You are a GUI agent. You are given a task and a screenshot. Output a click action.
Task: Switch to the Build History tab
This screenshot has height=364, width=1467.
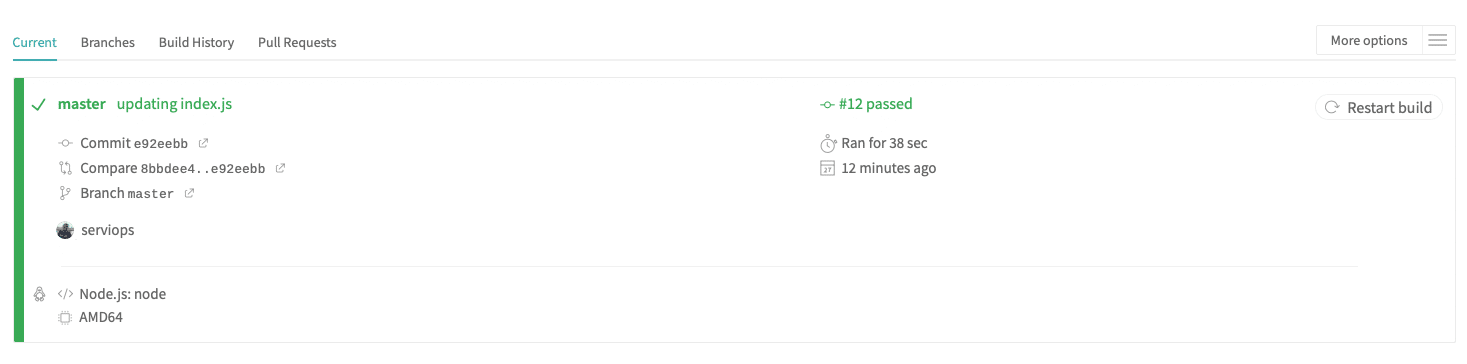(196, 43)
